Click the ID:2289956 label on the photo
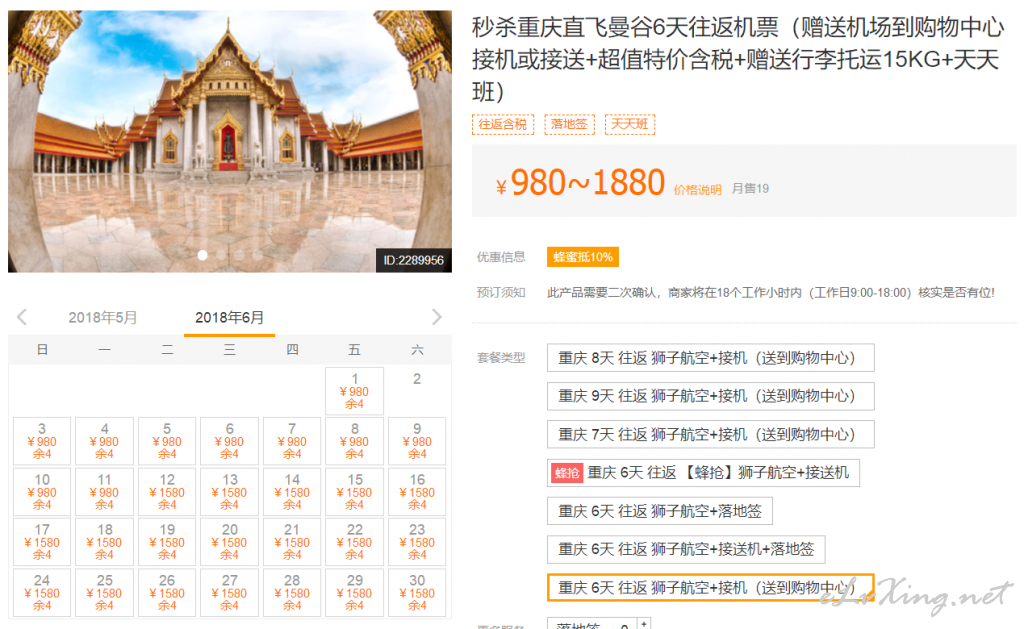The image size is (1024, 629). [413, 260]
